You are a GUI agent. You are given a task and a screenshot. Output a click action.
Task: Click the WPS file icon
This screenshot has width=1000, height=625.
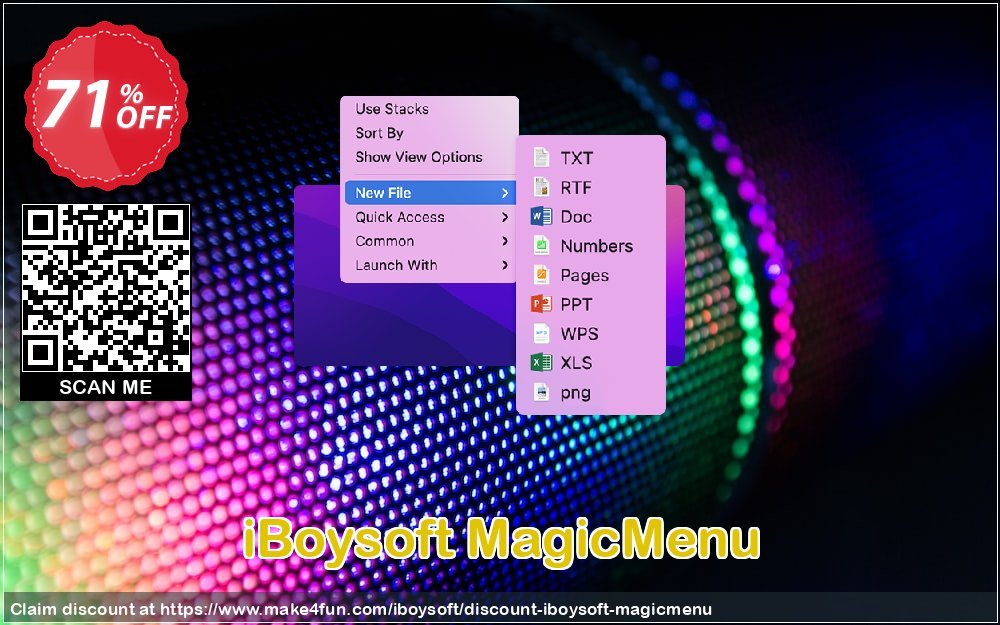pyautogui.click(x=541, y=334)
